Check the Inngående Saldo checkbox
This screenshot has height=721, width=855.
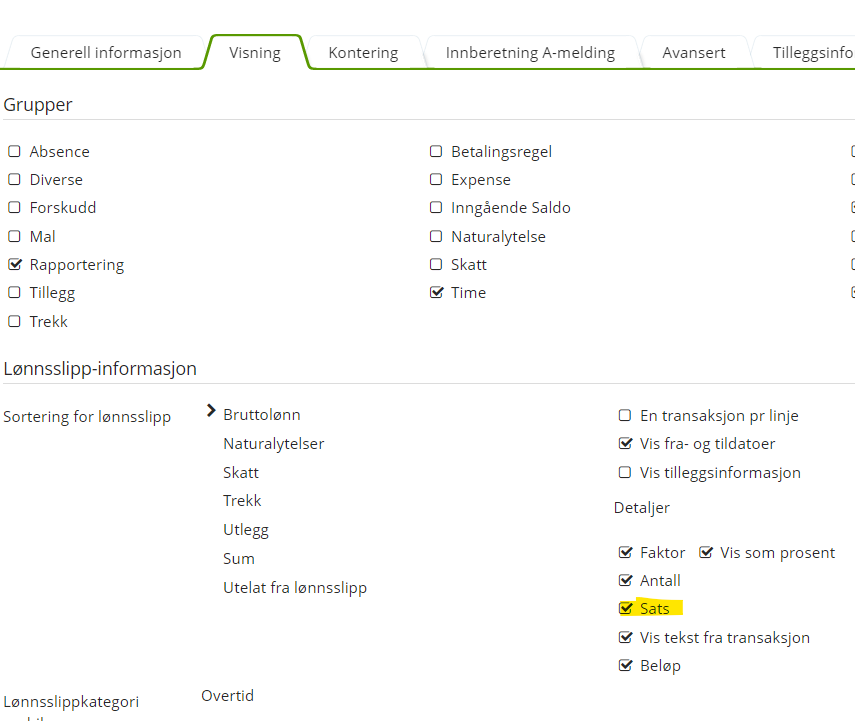436,208
